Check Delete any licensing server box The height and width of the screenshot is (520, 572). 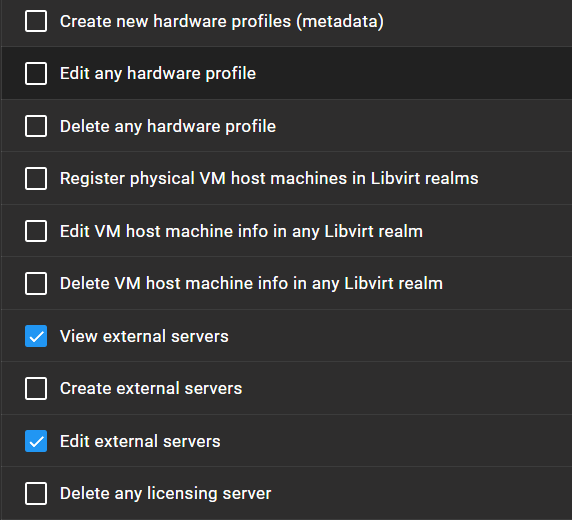(36, 493)
